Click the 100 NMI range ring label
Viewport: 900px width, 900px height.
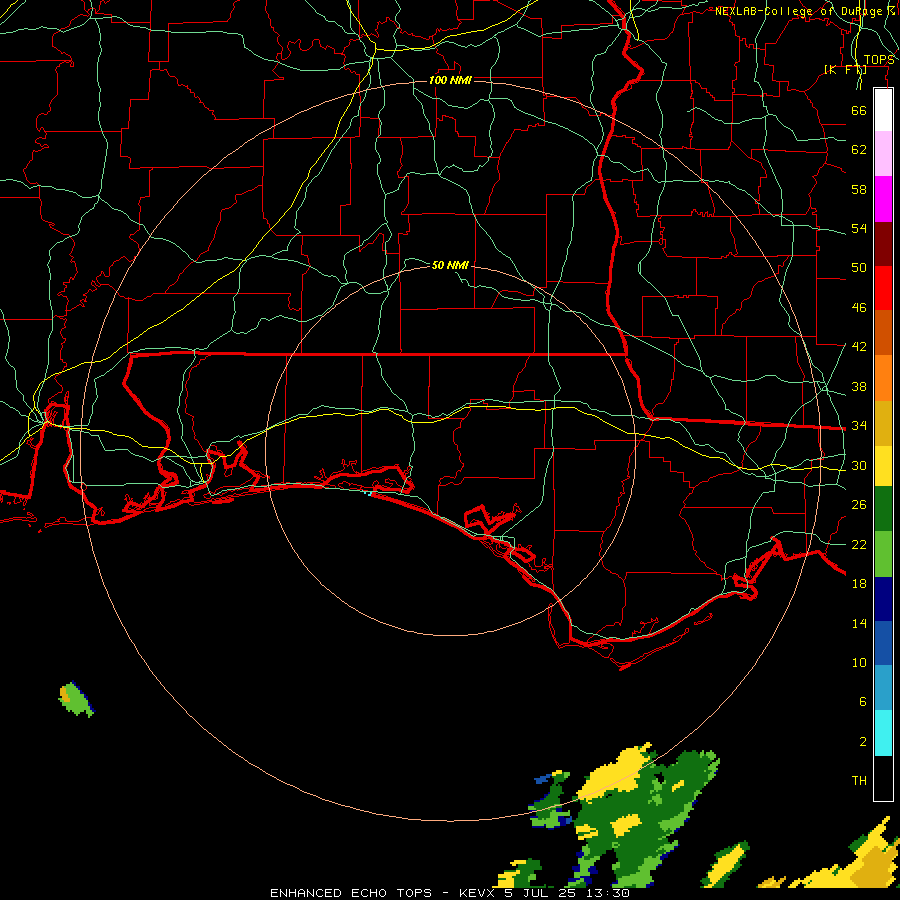tap(450, 80)
